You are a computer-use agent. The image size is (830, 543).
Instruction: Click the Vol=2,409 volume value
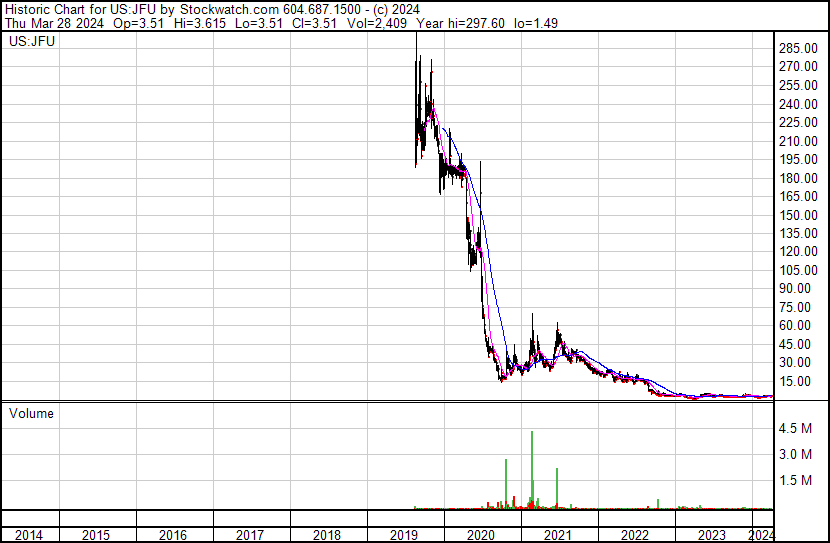coord(377,23)
